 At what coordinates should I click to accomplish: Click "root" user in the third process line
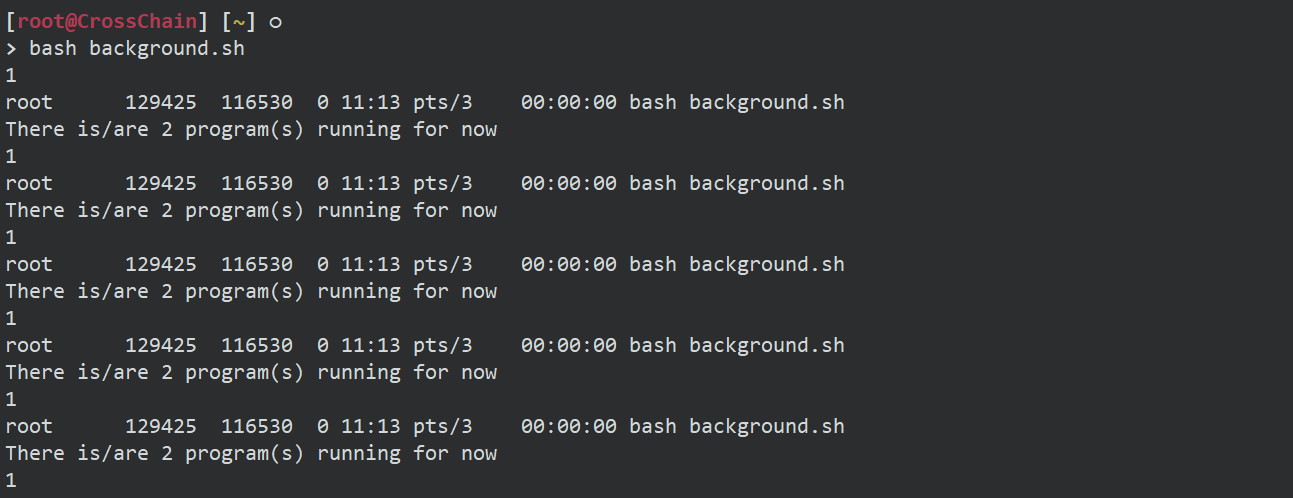[x=29, y=264]
